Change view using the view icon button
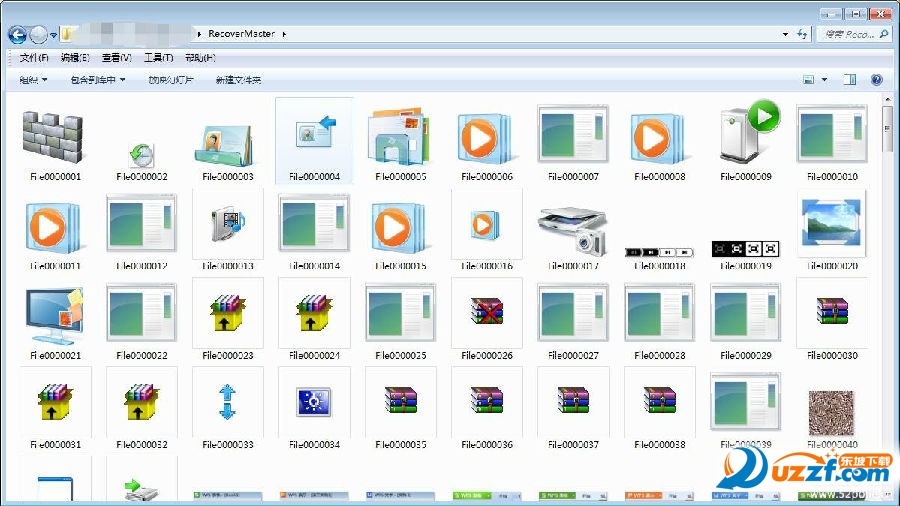The height and width of the screenshot is (506, 900). [x=809, y=80]
